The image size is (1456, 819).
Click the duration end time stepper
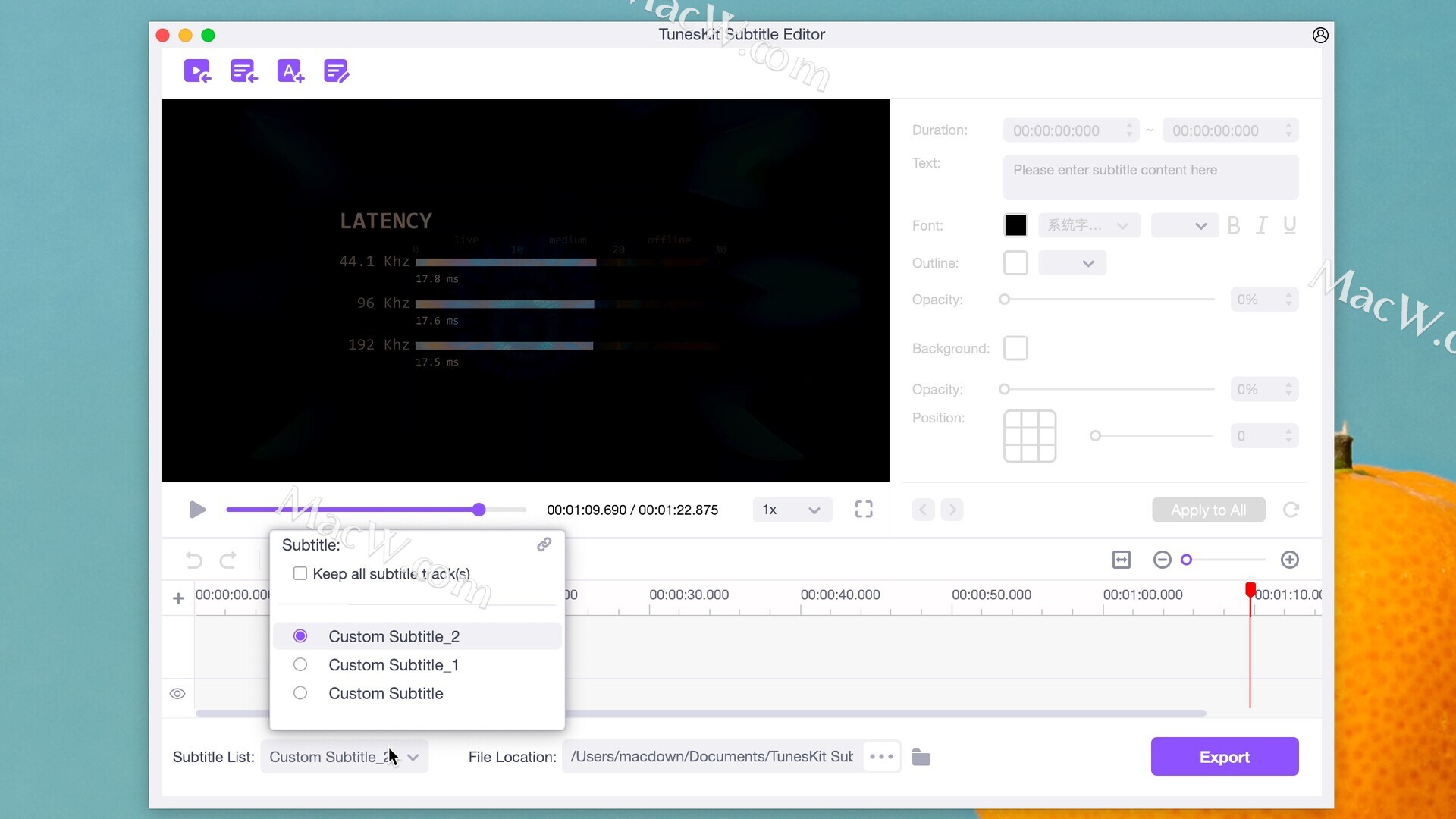point(1288,130)
